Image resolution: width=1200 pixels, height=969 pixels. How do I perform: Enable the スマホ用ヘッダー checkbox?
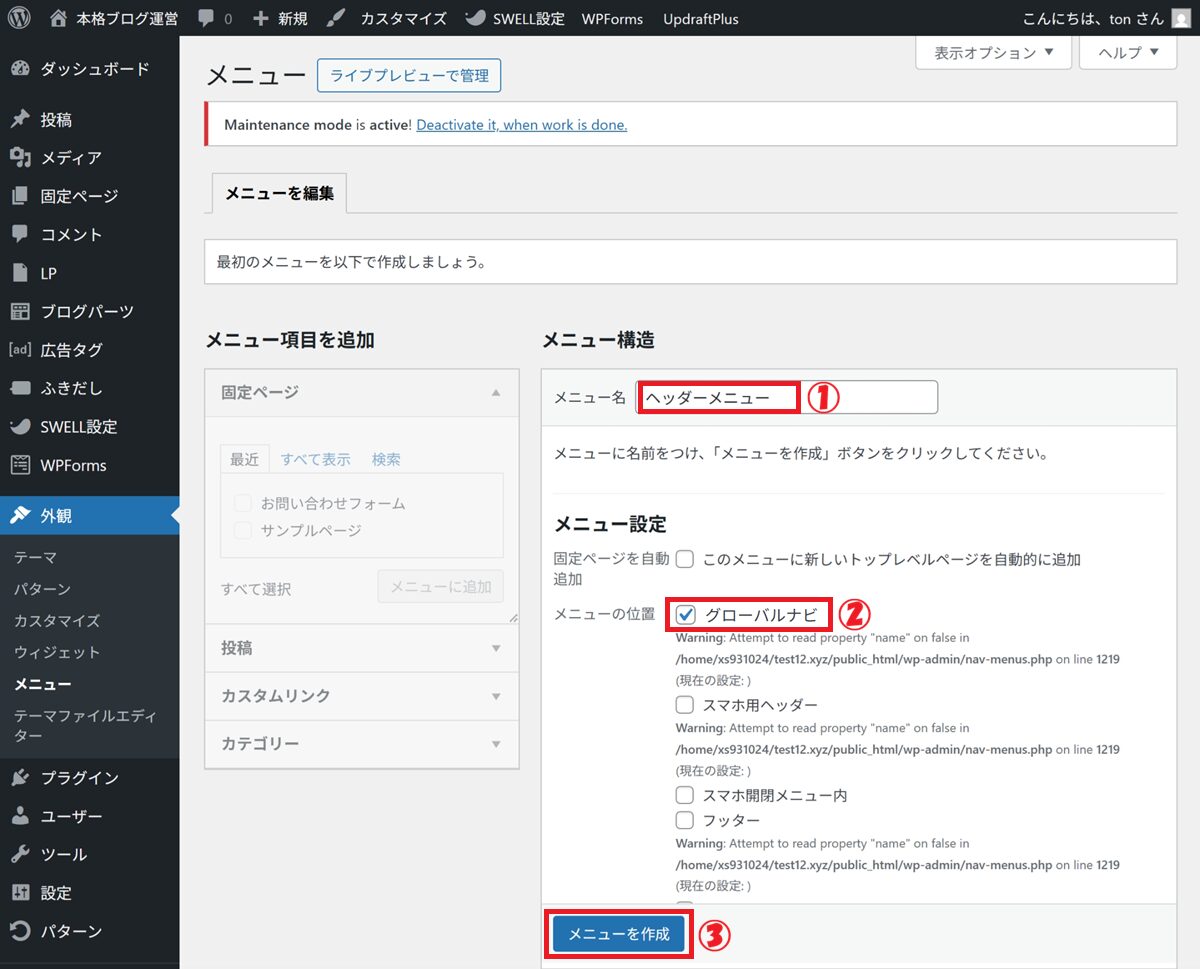685,705
